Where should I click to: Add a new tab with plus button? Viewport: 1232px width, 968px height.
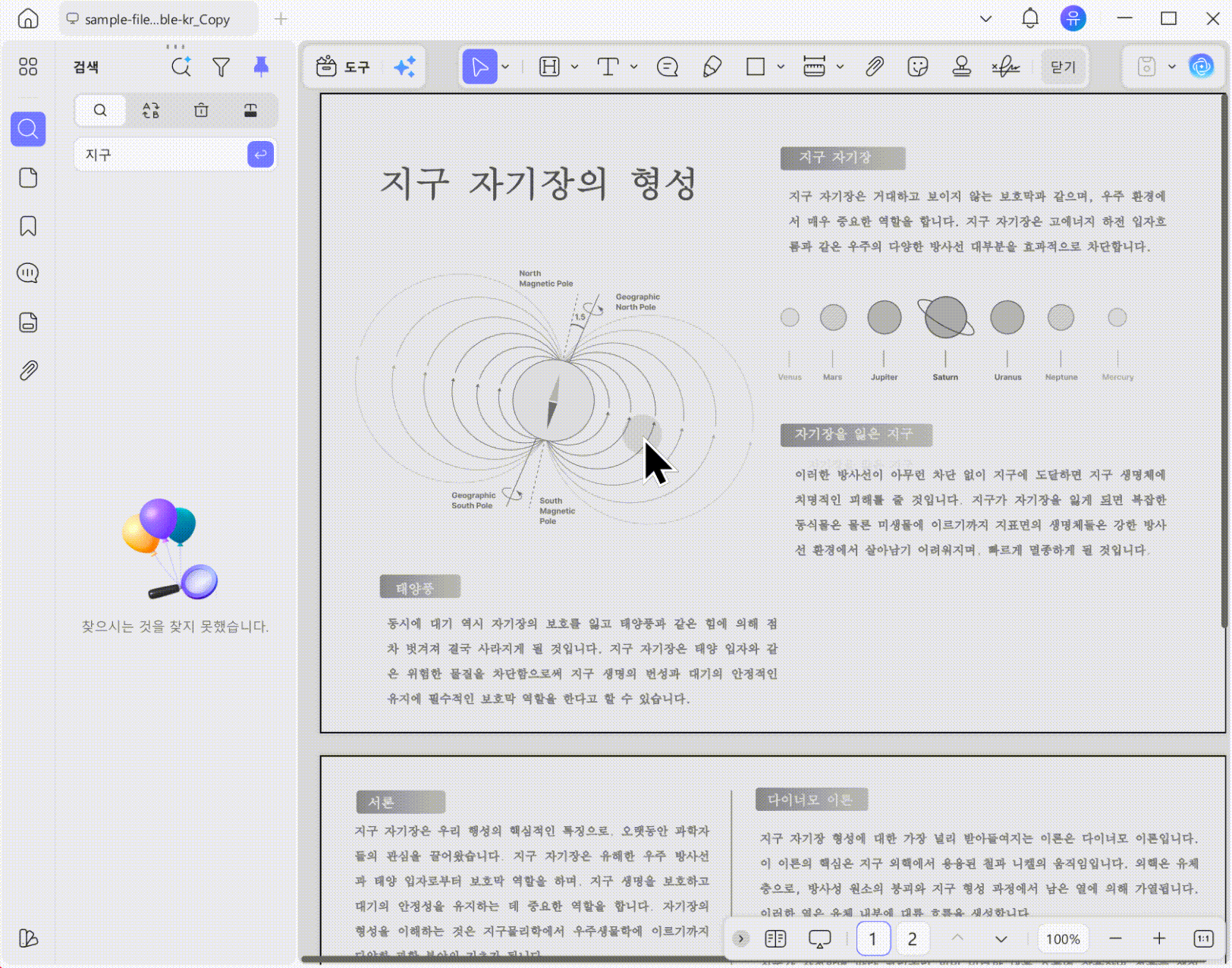point(281,19)
